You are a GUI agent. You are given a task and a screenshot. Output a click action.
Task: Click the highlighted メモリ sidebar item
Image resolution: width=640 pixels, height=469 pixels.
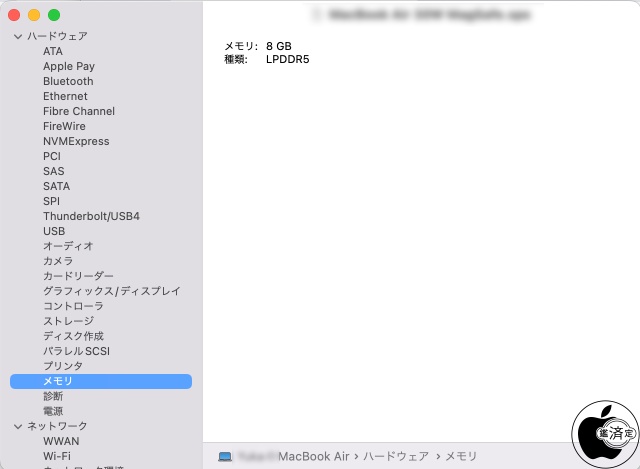58,381
